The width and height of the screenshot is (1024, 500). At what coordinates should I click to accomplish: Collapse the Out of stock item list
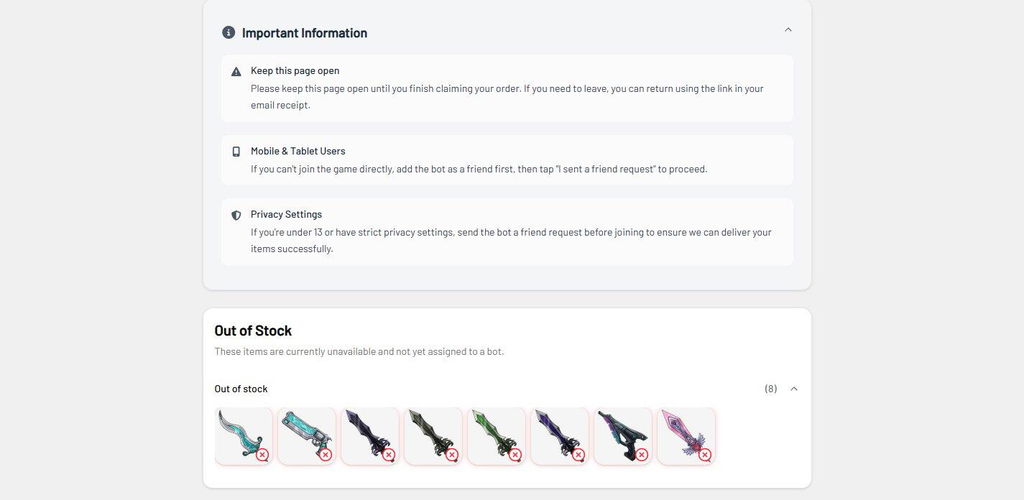(x=794, y=389)
